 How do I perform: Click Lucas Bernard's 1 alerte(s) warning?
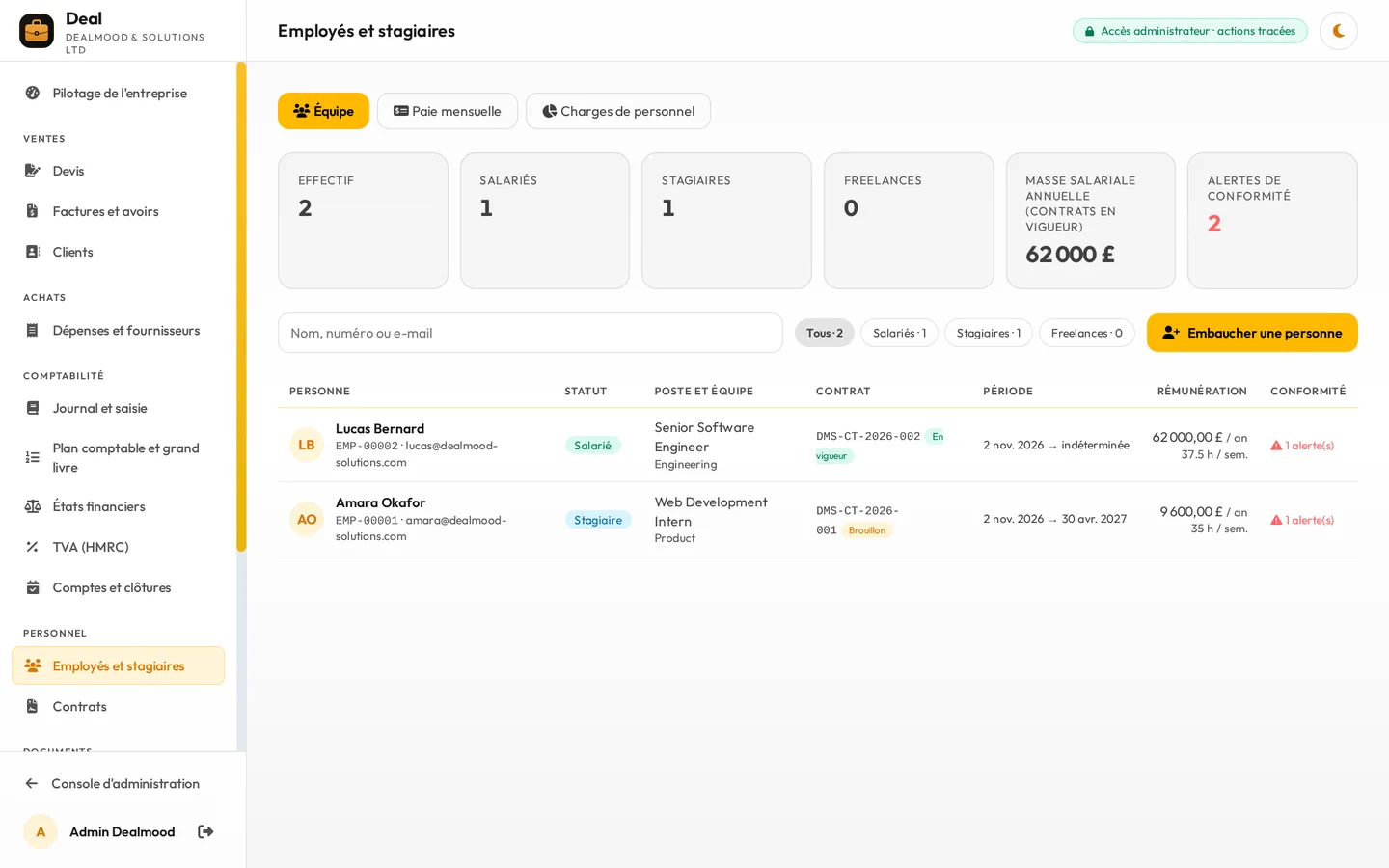[1302, 446]
